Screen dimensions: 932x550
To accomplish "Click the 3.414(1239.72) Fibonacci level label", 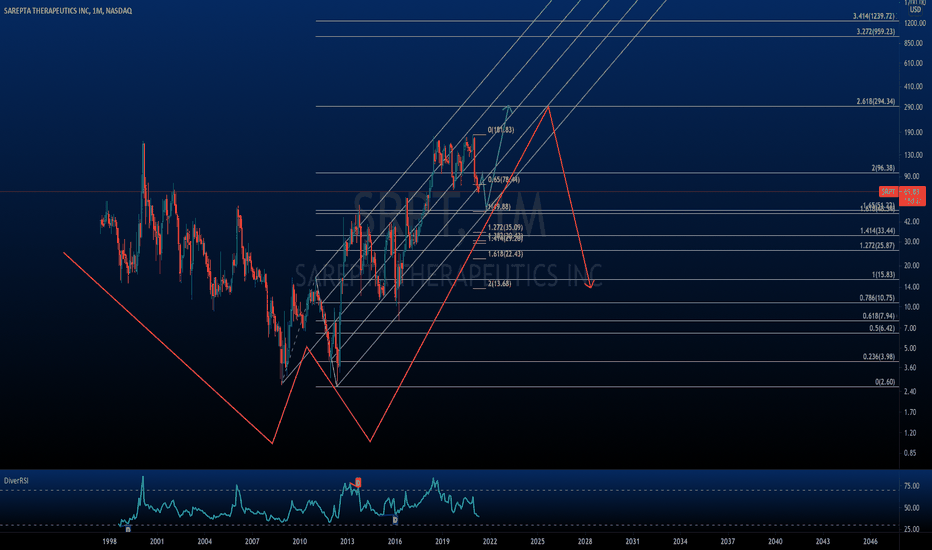I will point(874,16).
